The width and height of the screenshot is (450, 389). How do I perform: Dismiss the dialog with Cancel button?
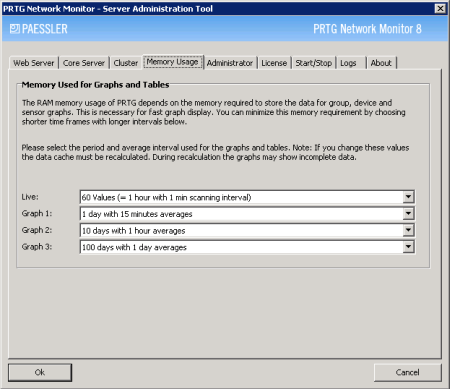[408, 372]
